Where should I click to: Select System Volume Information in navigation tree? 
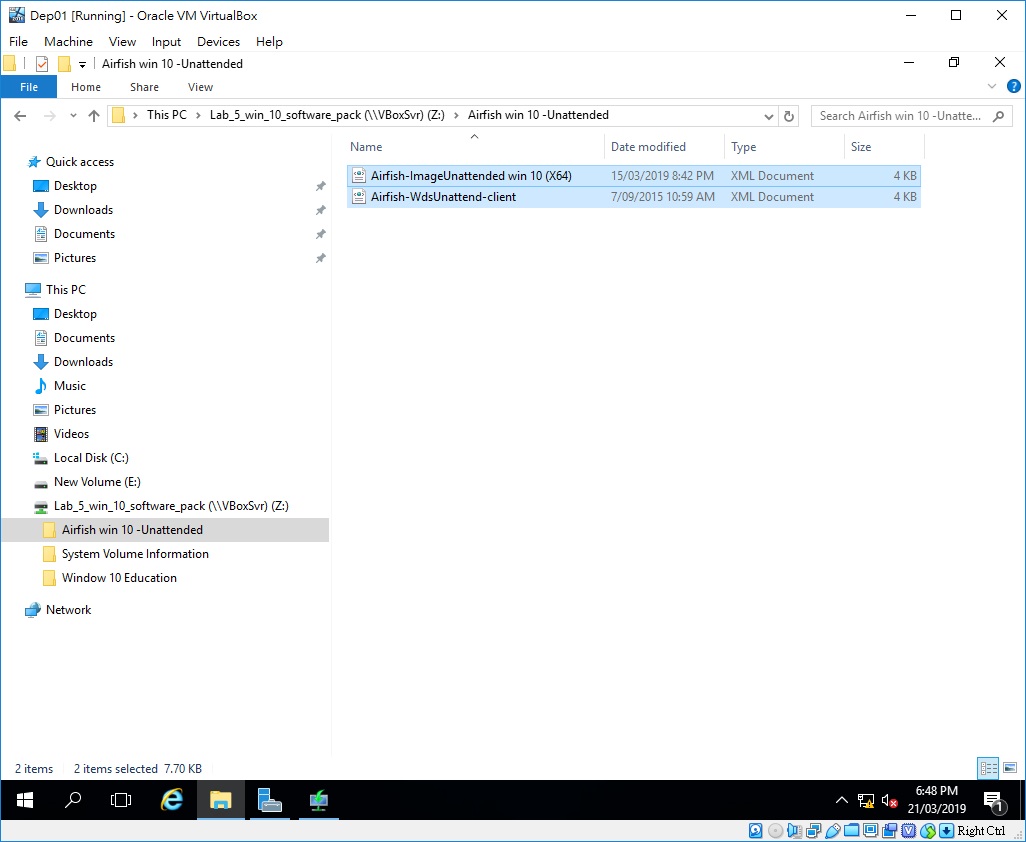[135, 553]
